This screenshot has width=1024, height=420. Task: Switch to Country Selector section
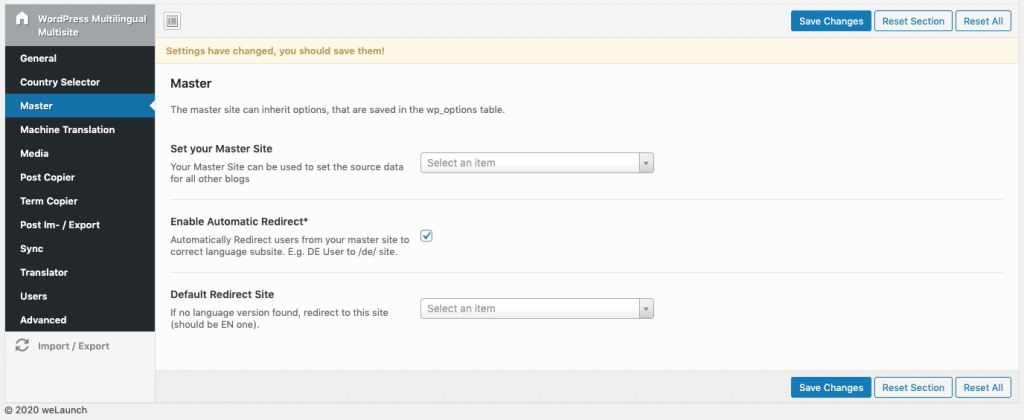[60, 82]
